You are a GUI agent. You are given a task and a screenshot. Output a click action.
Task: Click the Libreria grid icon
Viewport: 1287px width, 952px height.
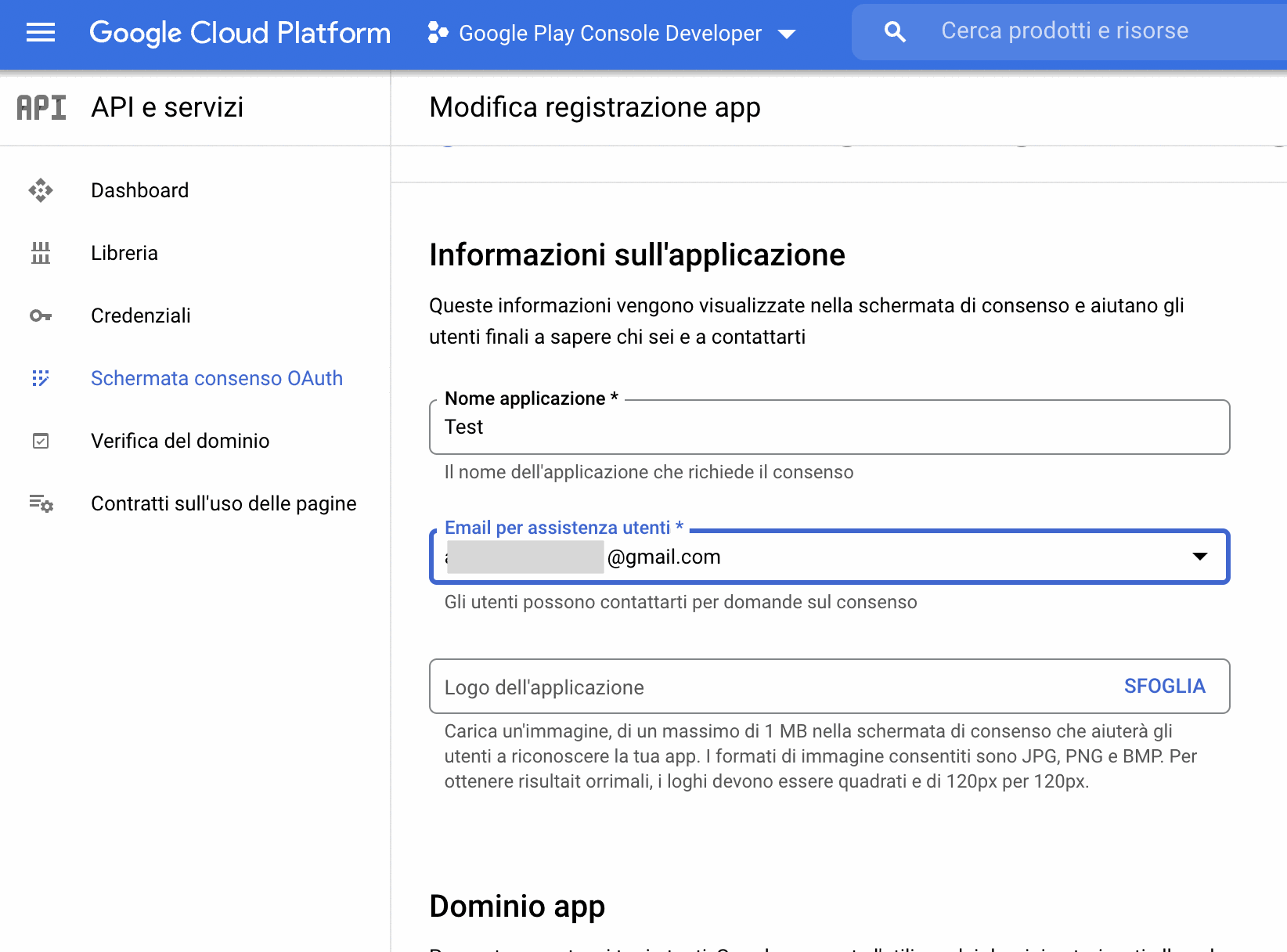[x=41, y=253]
